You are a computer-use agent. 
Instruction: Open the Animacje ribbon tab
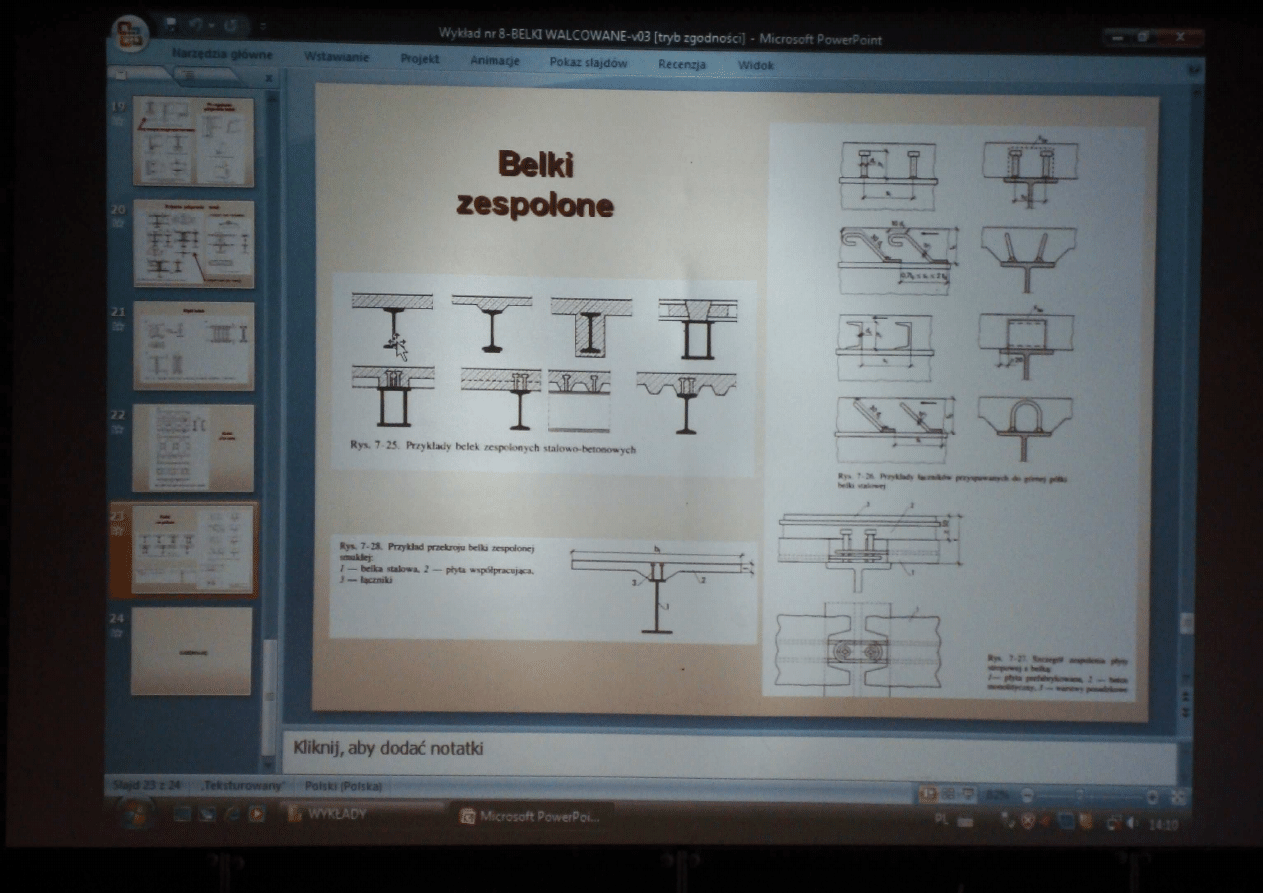495,60
